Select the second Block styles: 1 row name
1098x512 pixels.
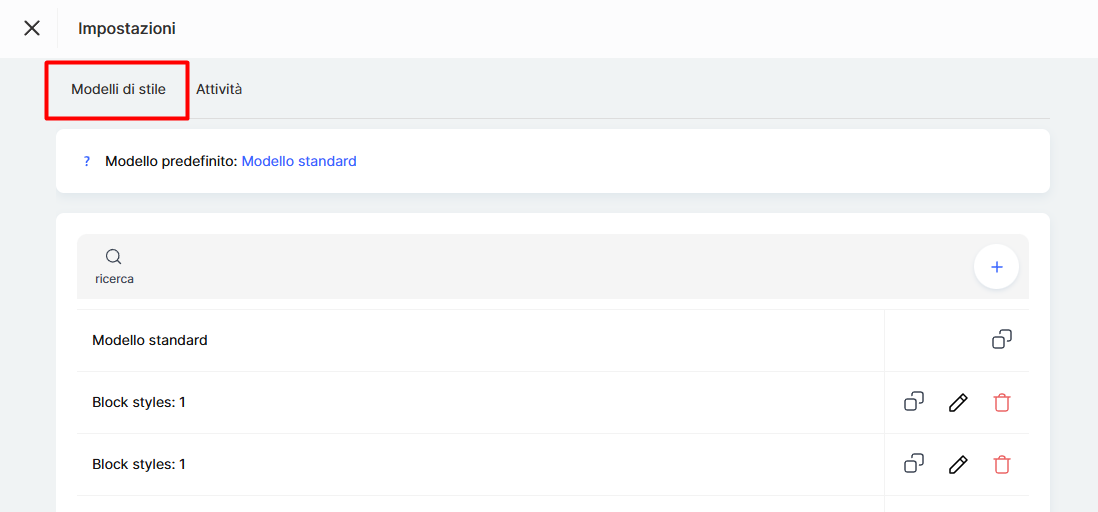139,464
